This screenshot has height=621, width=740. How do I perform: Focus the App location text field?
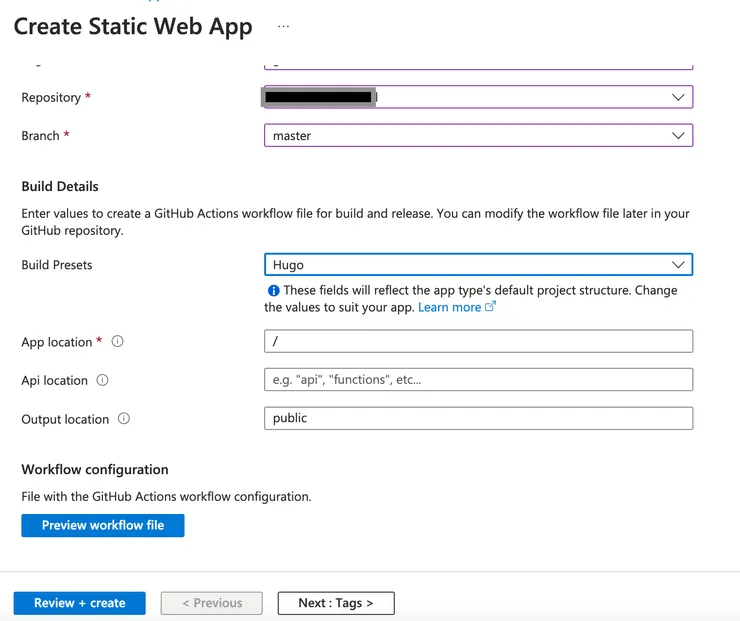(478, 341)
